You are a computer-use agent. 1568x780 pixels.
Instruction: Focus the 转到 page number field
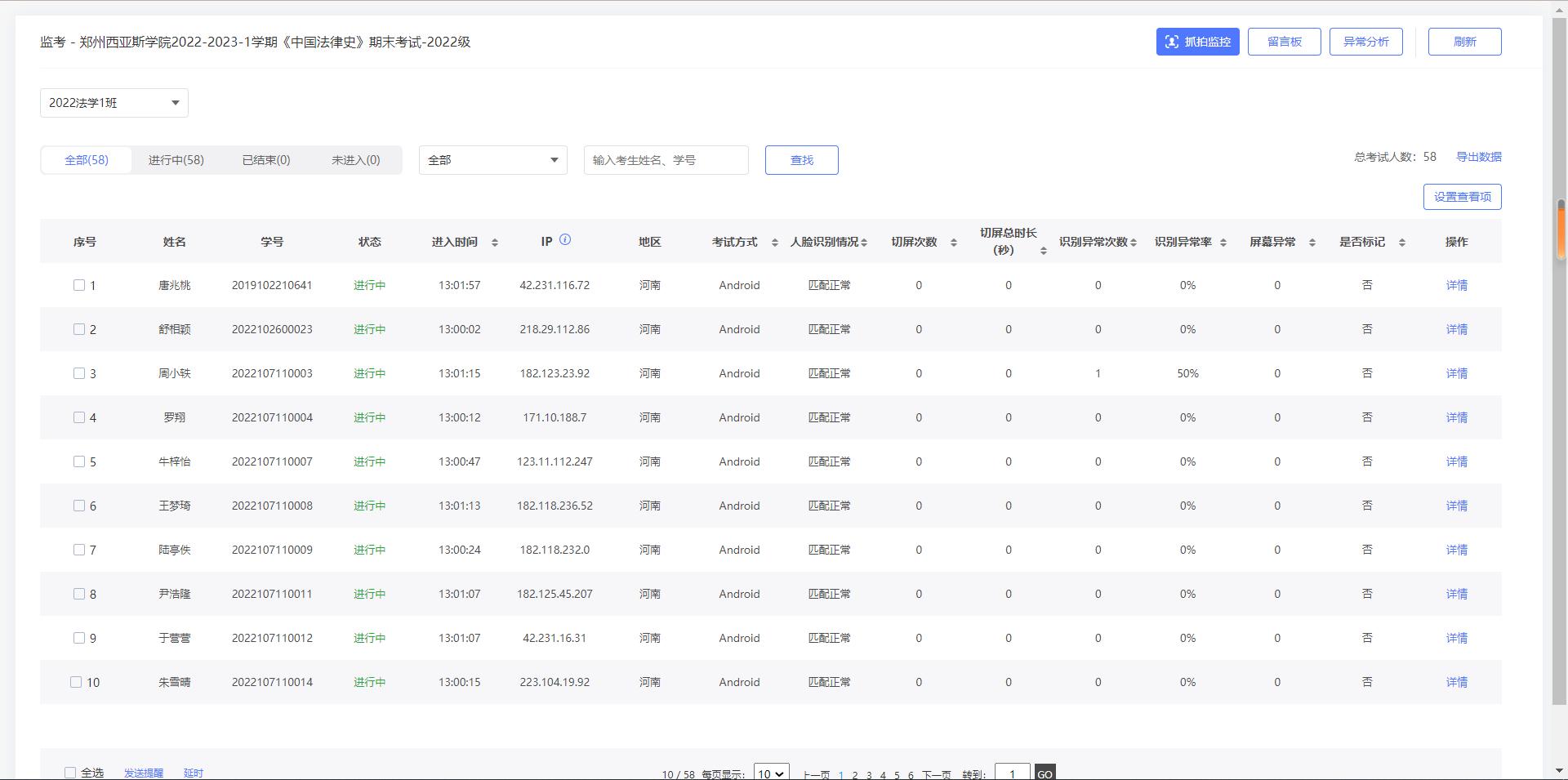[1013, 773]
